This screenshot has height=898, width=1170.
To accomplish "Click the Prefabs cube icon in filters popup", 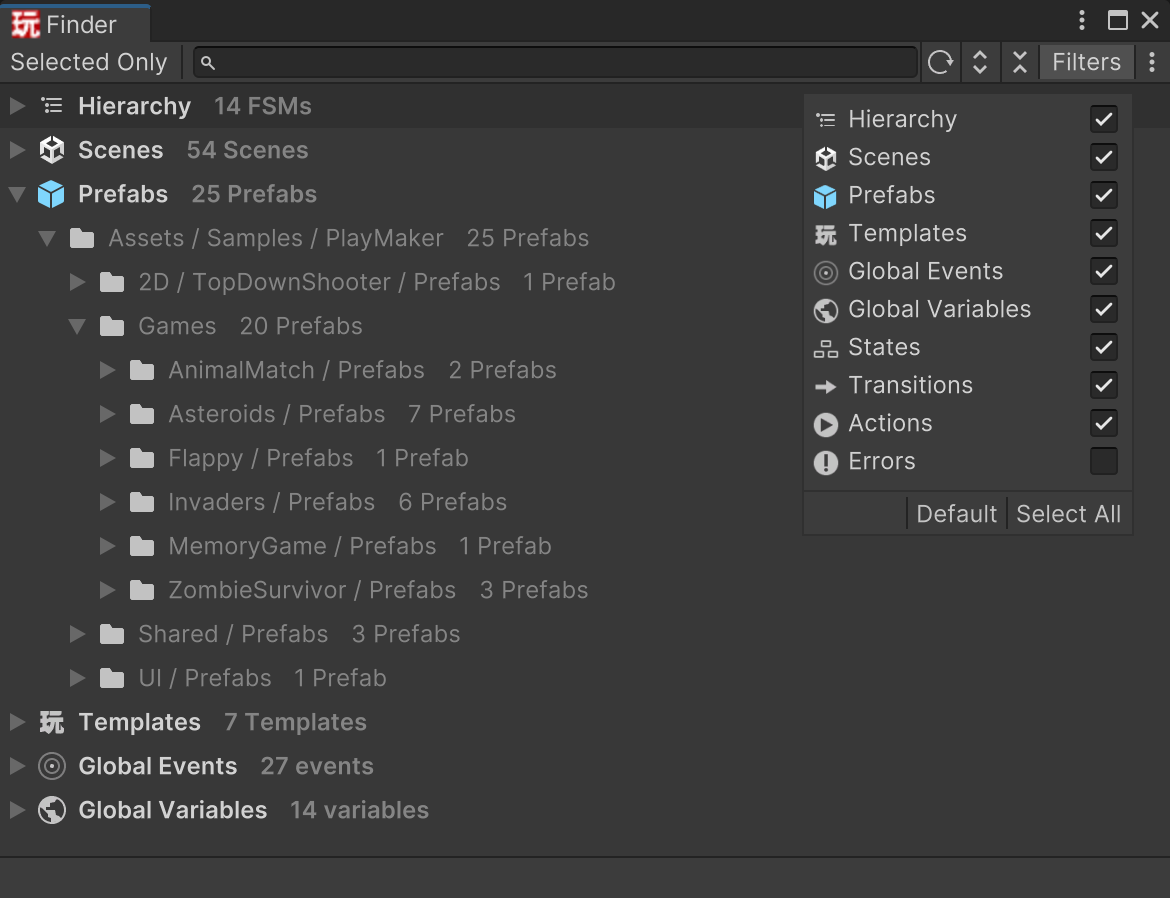I will click(x=825, y=196).
